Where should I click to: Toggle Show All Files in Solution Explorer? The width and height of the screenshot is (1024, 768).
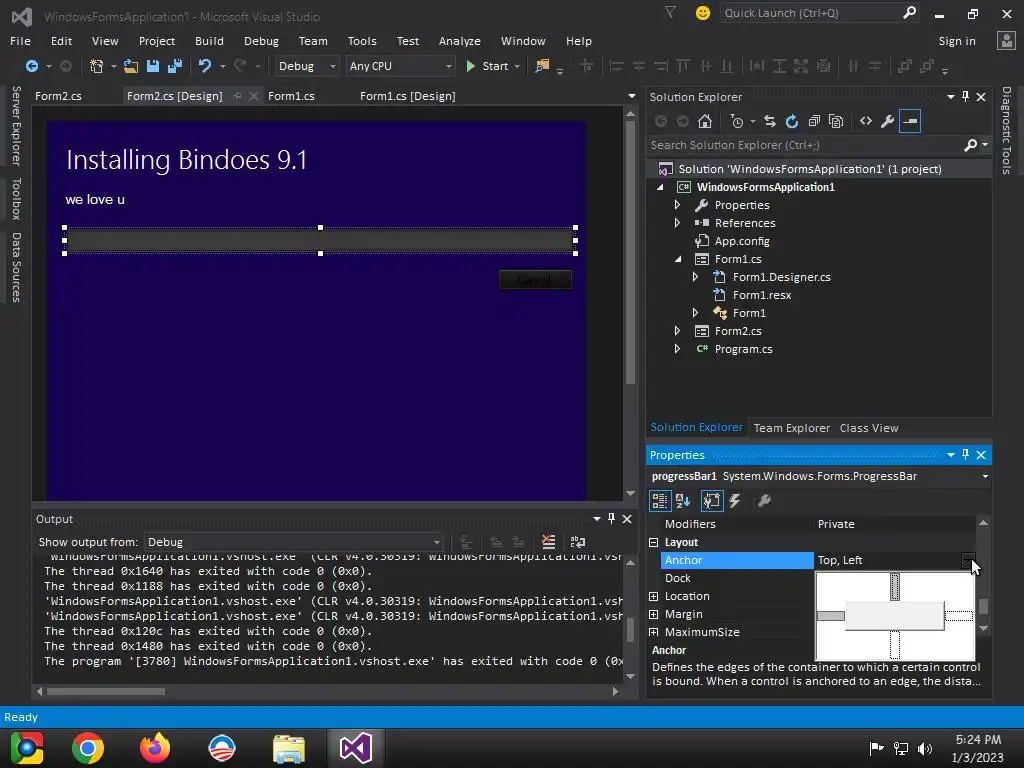836,121
